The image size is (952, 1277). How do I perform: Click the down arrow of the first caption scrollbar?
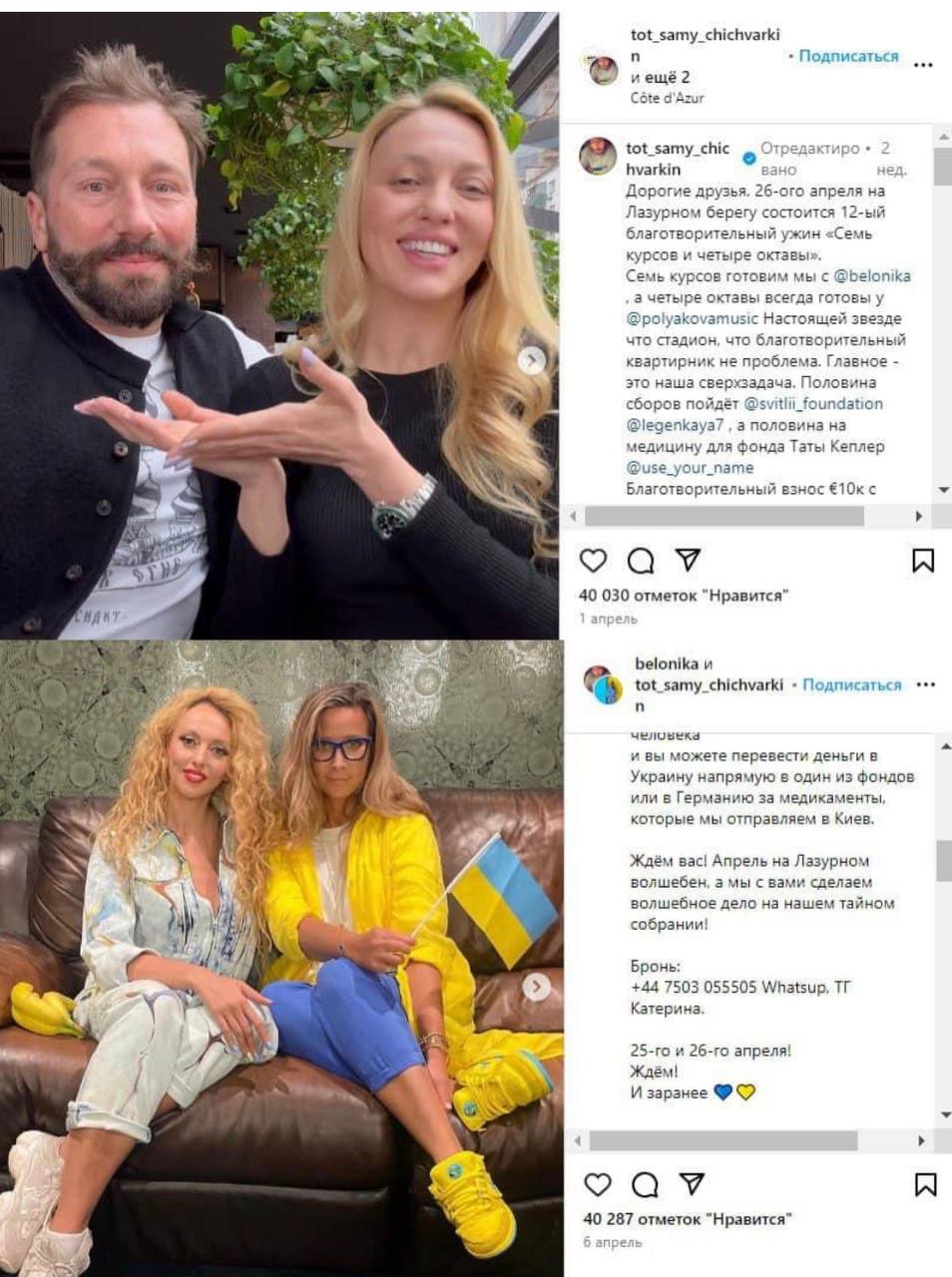click(943, 489)
